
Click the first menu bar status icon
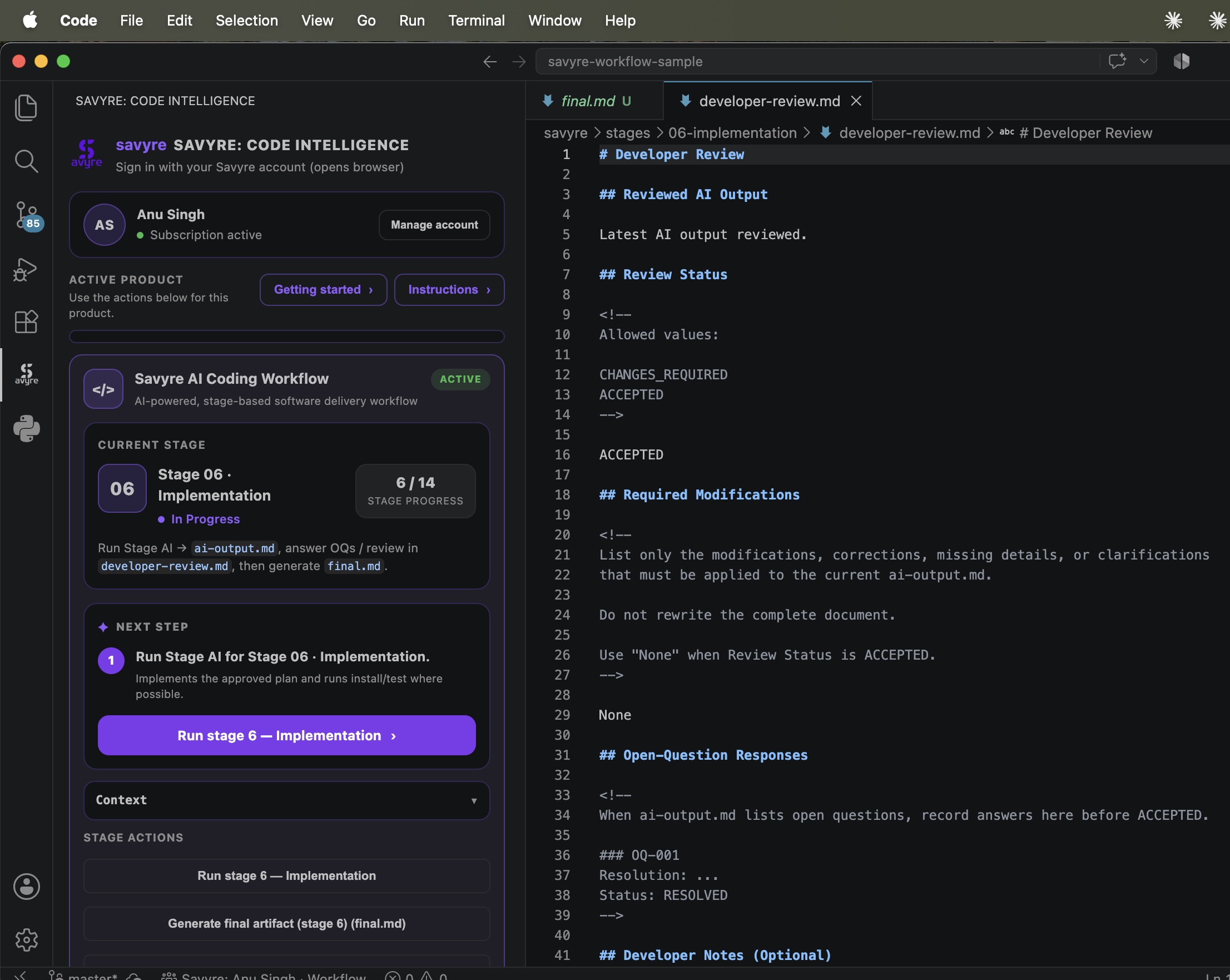tap(1173, 21)
